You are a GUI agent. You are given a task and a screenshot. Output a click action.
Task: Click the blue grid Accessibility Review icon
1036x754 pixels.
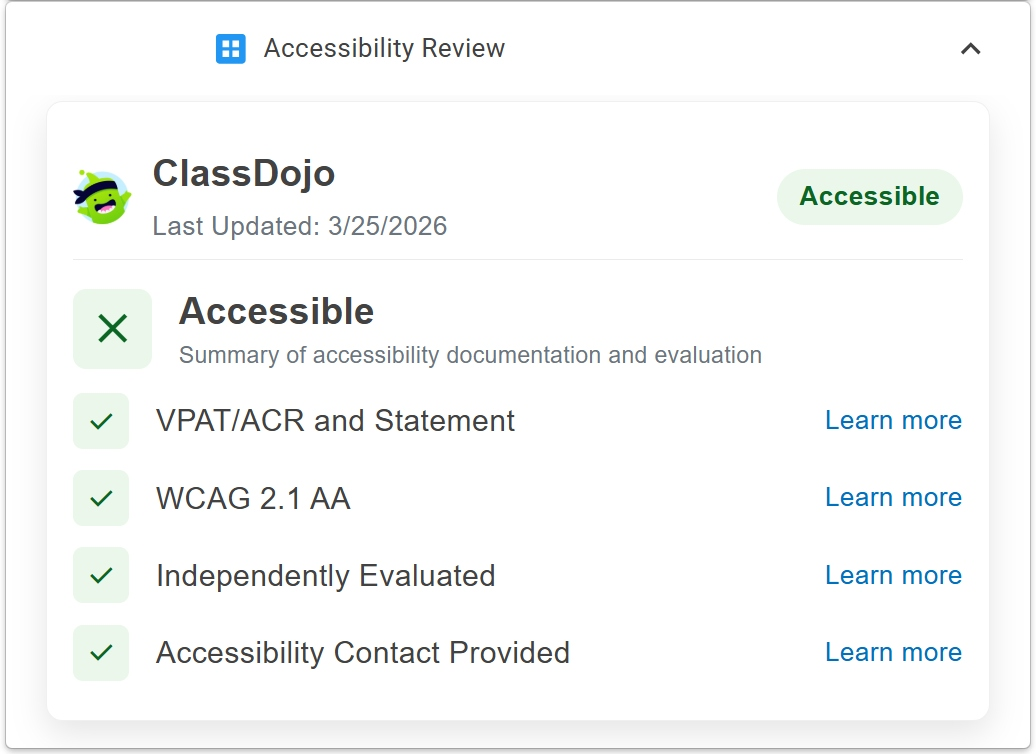point(230,48)
